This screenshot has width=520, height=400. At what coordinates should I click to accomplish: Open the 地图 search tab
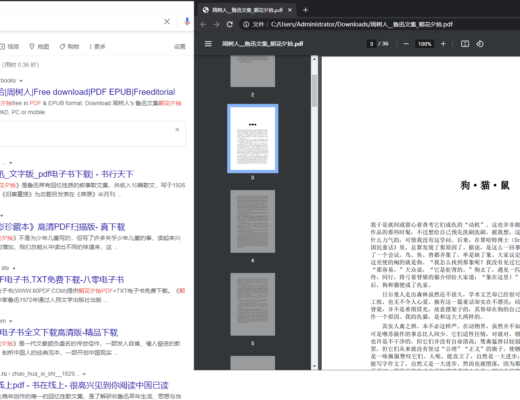[x=39, y=46]
